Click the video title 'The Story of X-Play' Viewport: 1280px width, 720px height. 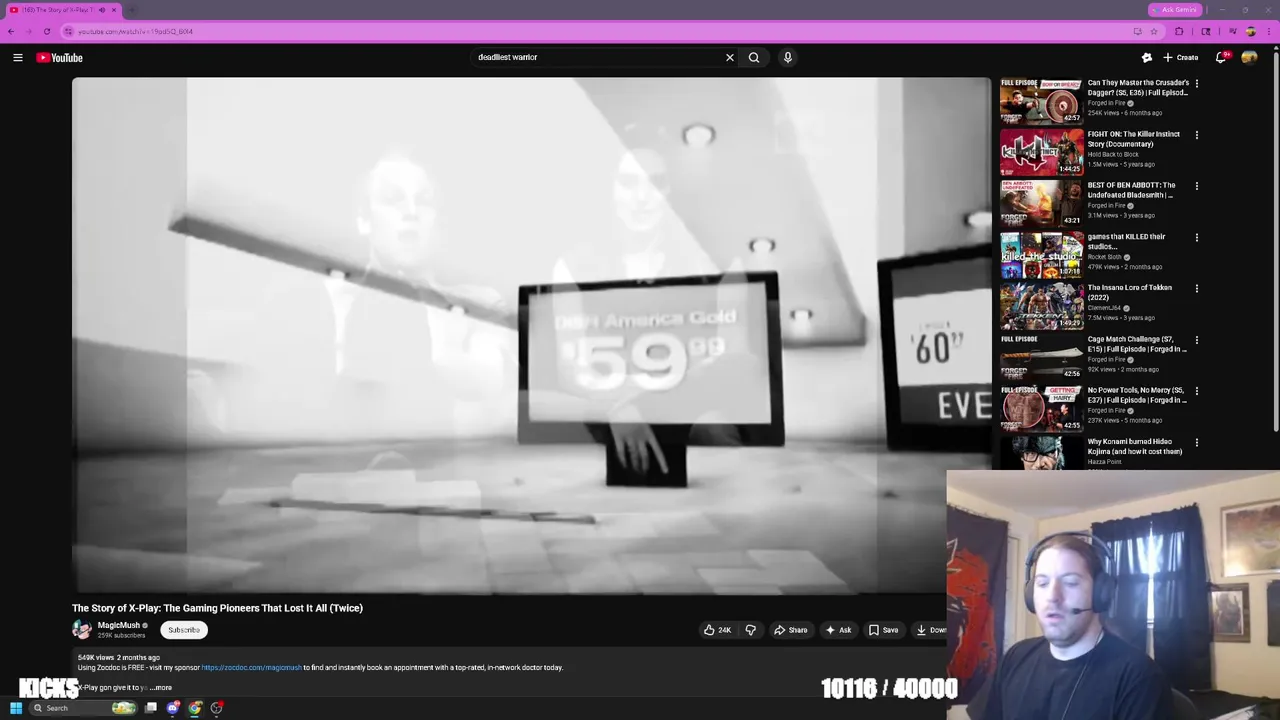[x=217, y=608]
